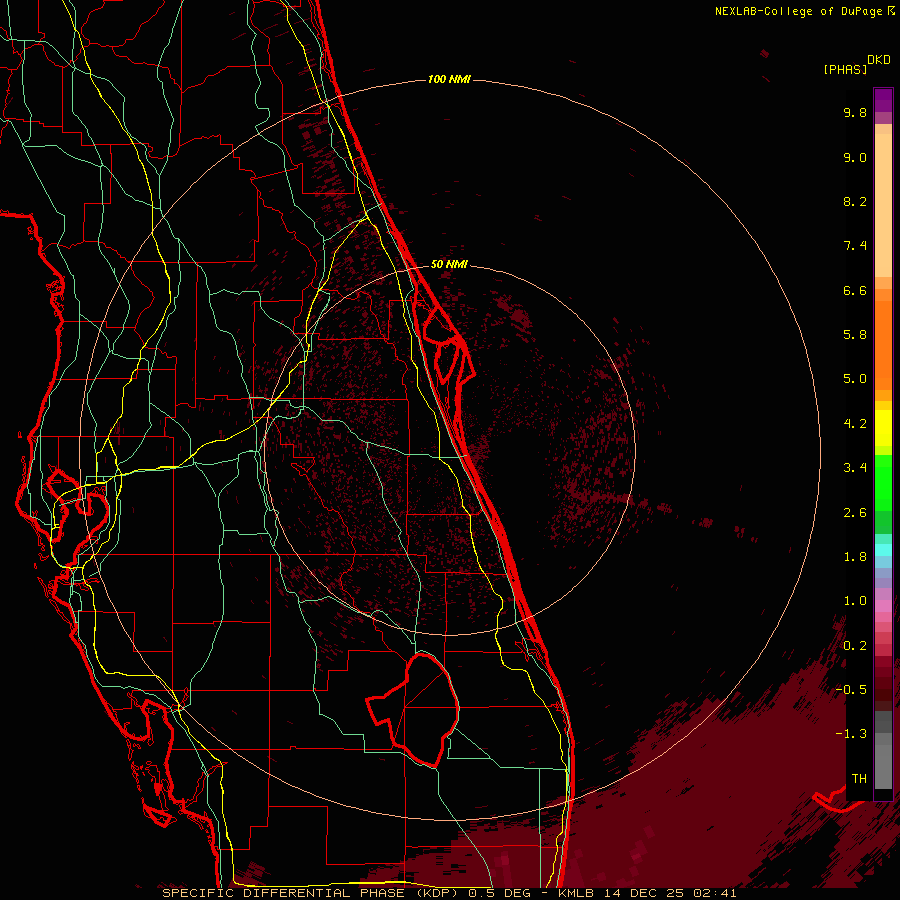Click the TH label on the color scale

click(x=858, y=778)
